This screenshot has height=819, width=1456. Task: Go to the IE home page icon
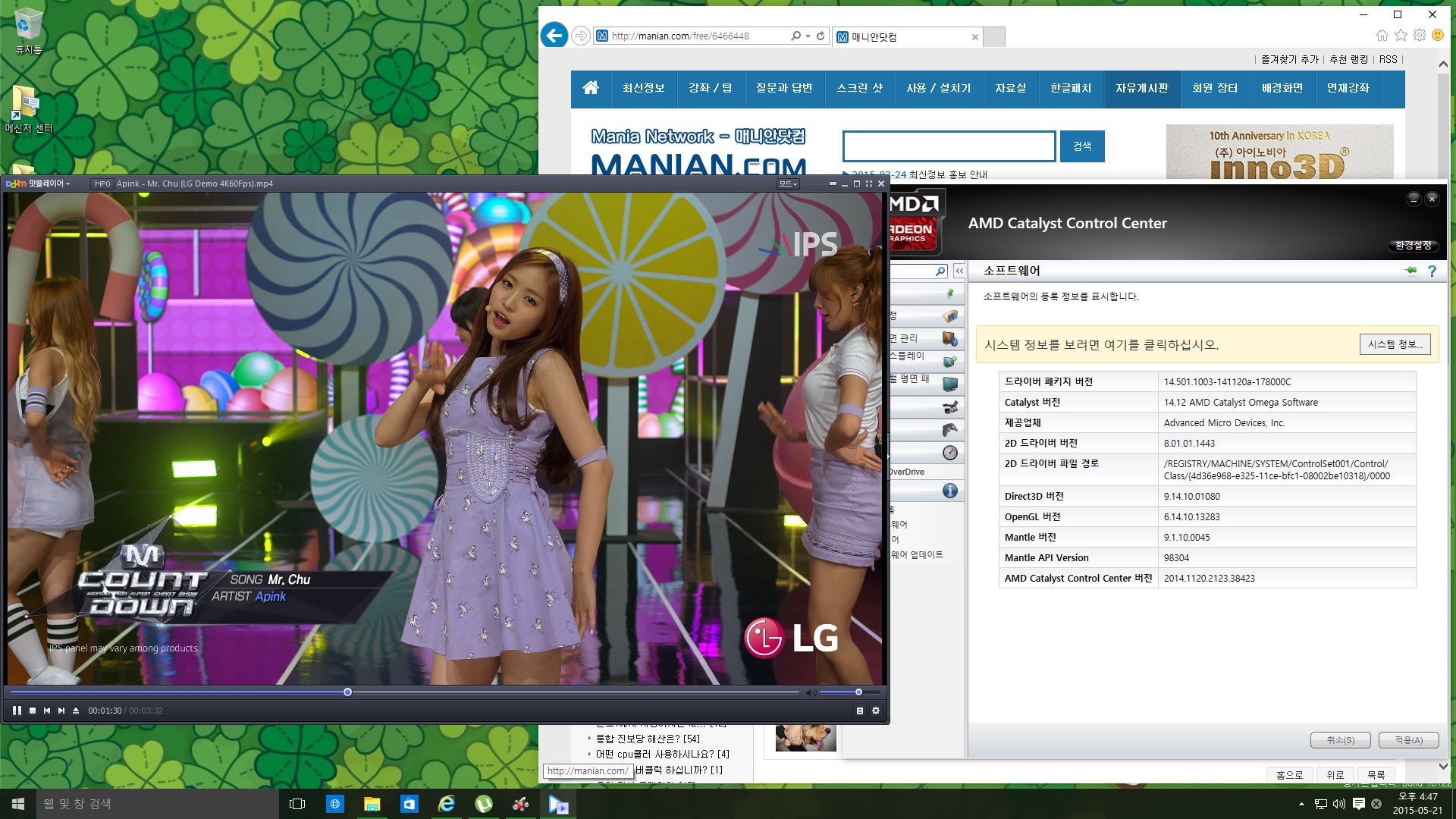click(x=1382, y=35)
